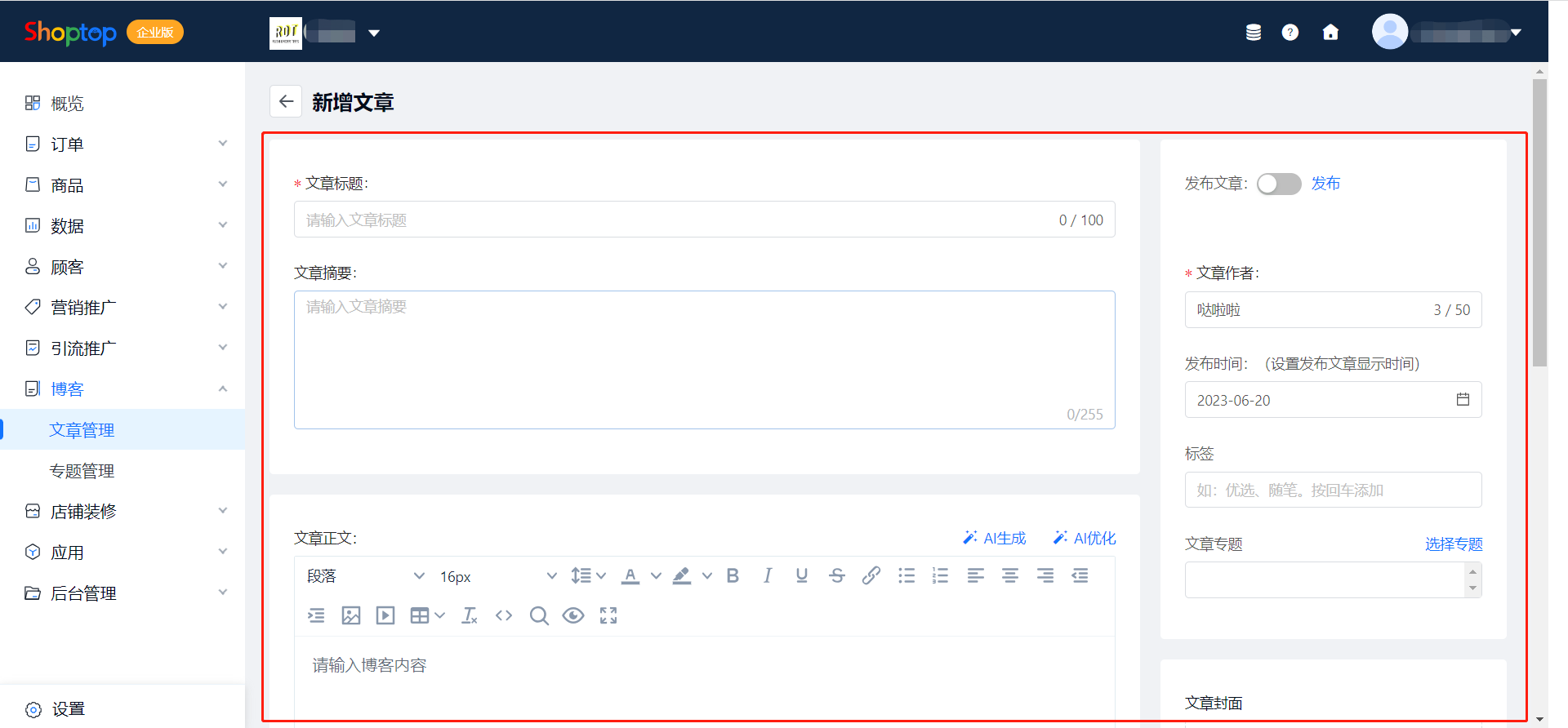Apply italic formatting
1568x728 pixels.
768,576
